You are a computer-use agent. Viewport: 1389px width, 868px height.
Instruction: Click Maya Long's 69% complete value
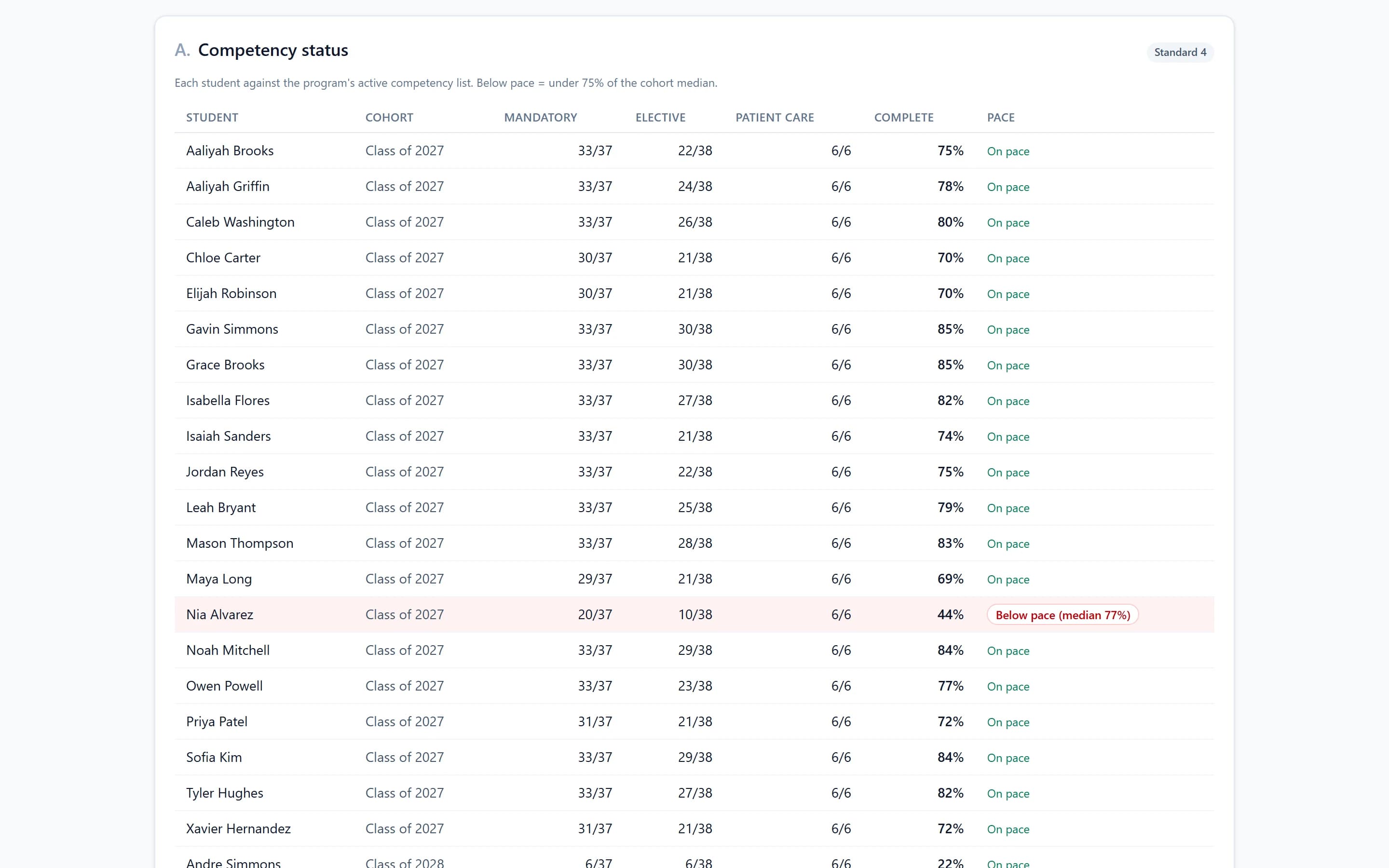[x=950, y=579]
